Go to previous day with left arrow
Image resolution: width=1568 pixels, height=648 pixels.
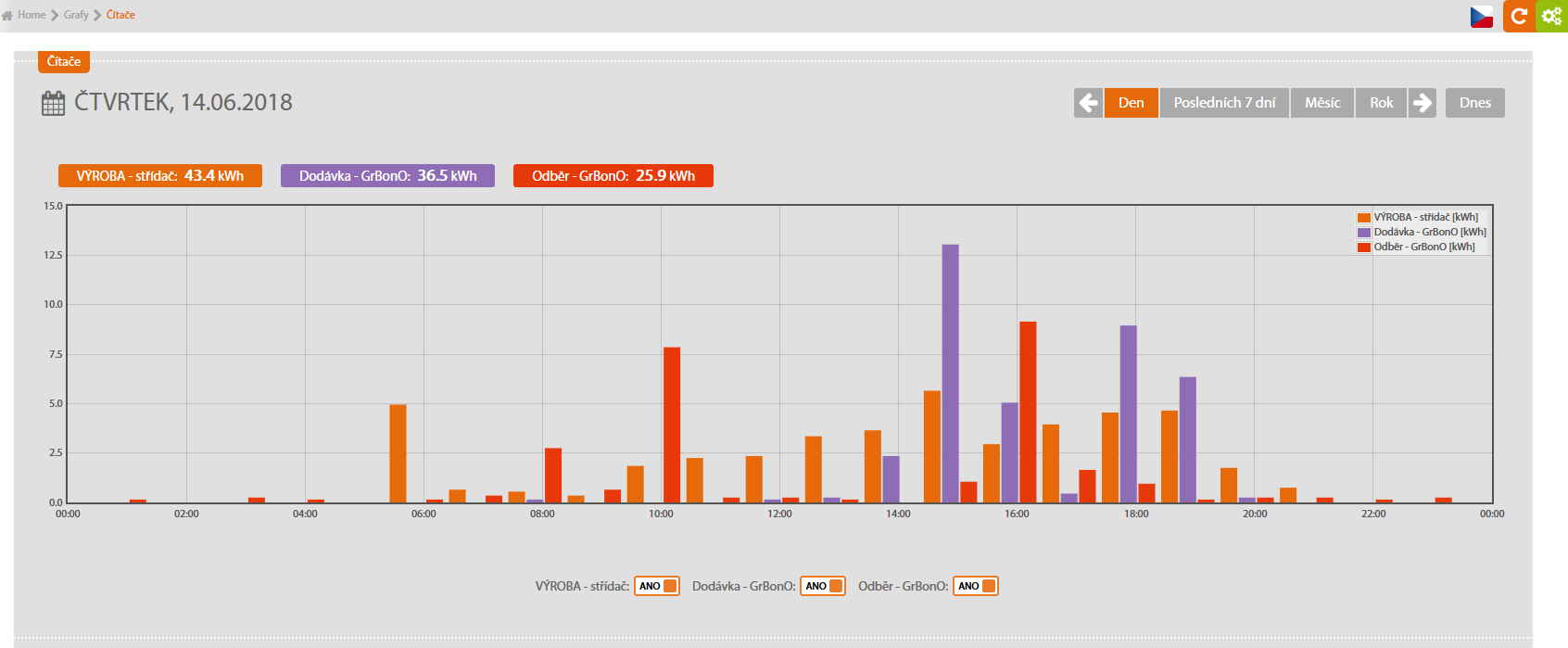(1089, 103)
